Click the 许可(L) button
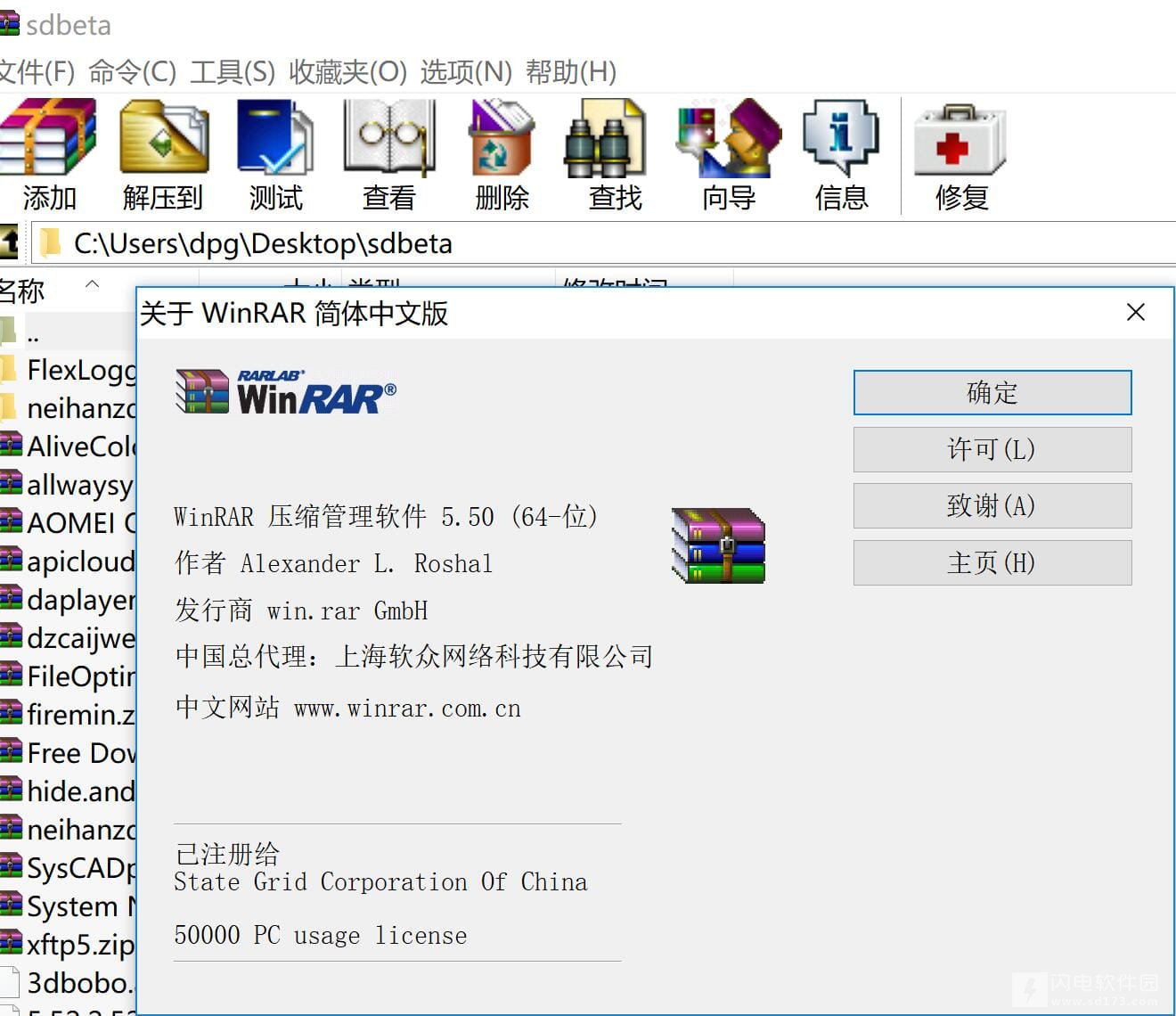This screenshot has height=1016, width=1176. [992, 449]
